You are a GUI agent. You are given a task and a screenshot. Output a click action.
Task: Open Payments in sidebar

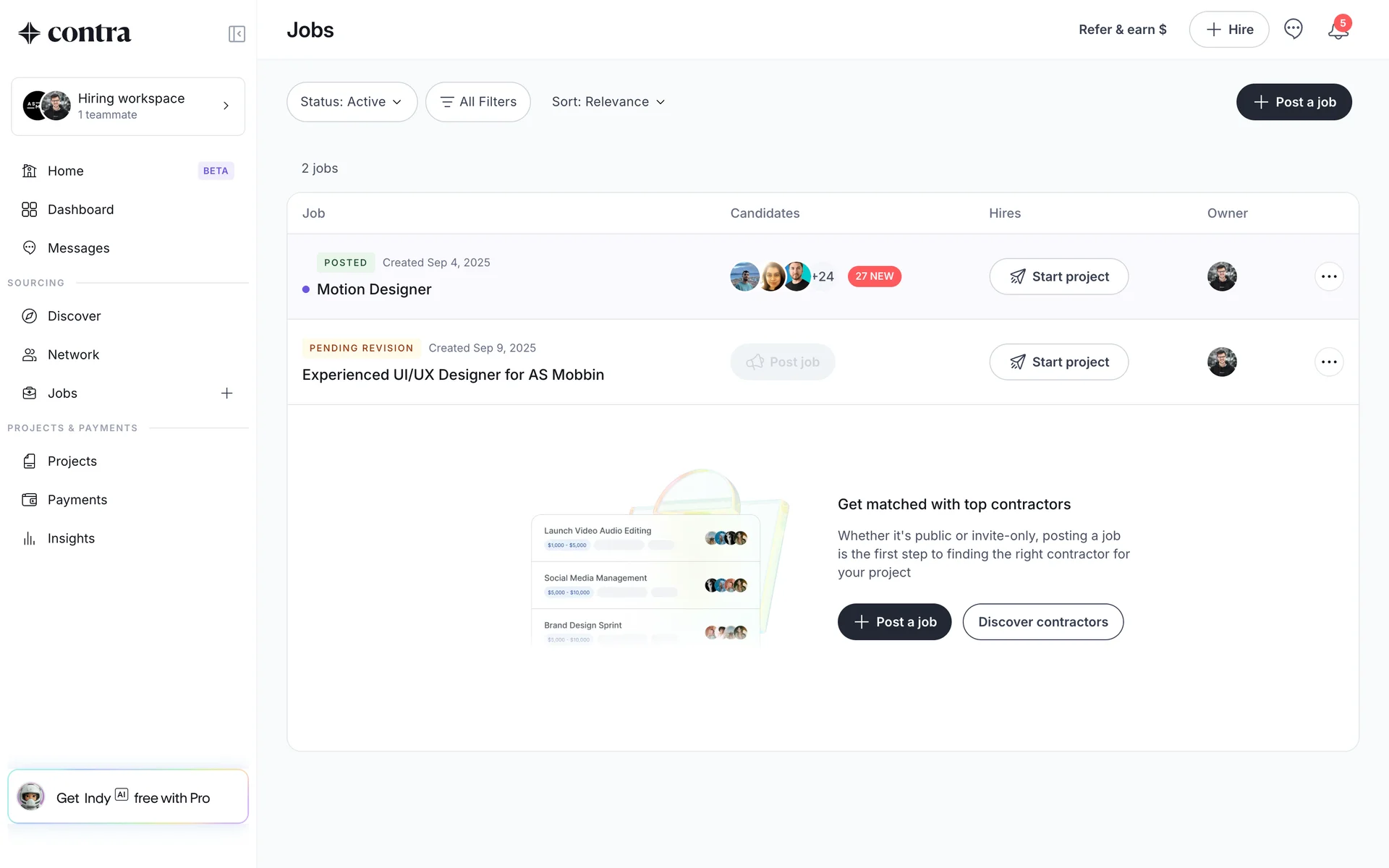coord(77,500)
